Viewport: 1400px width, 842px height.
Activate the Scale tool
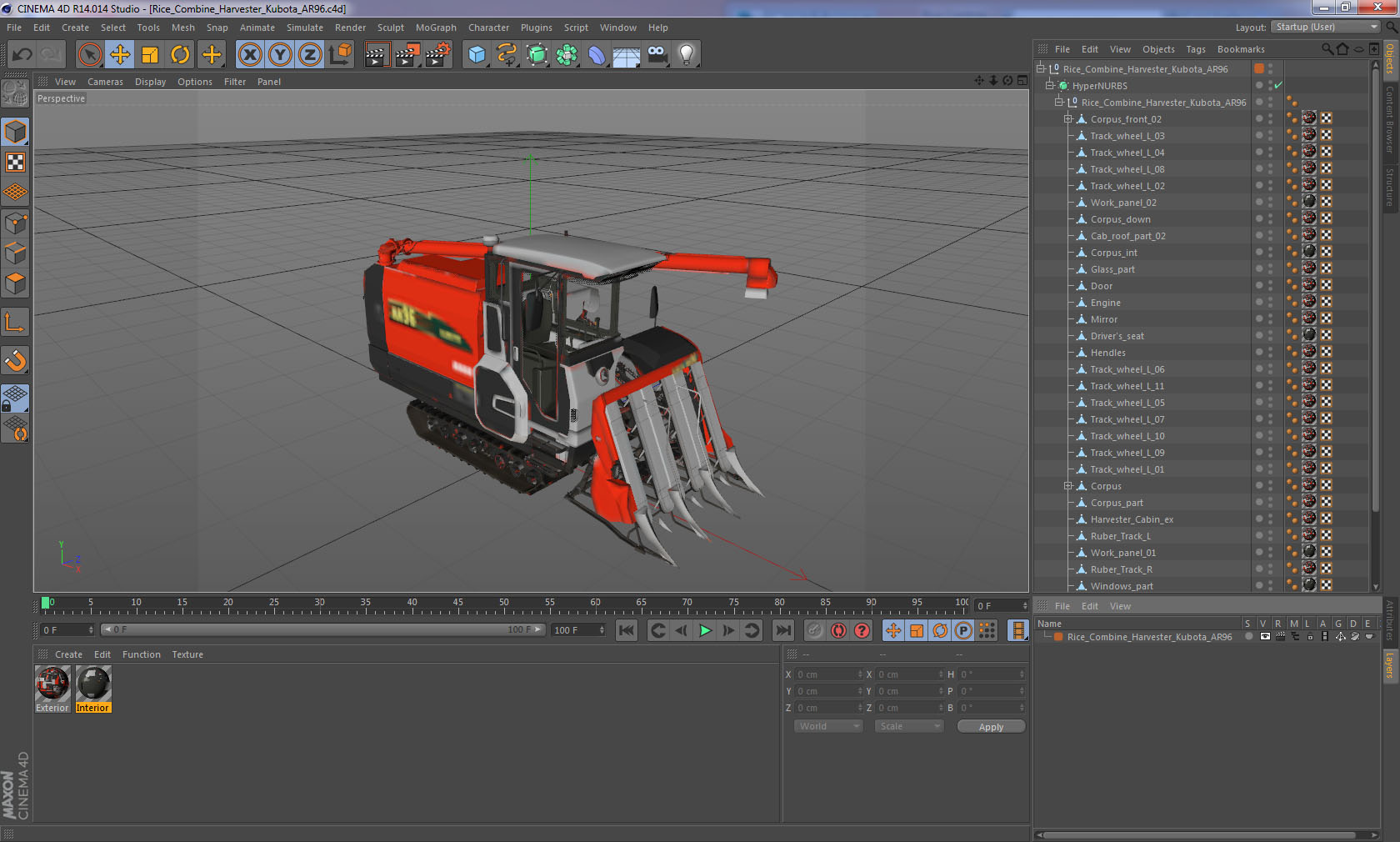pos(150,55)
